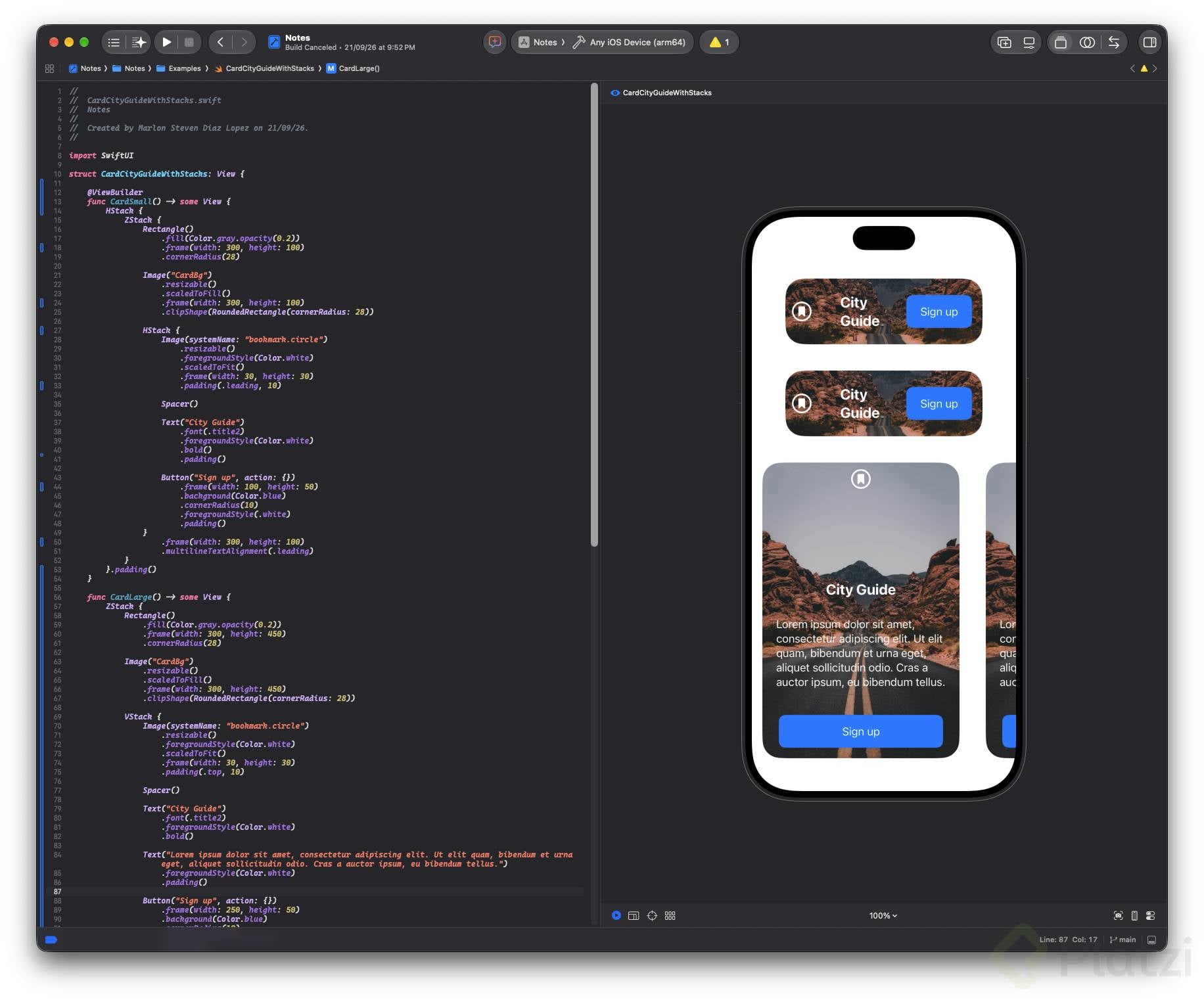
Task: Jump to previous issue arrow
Action: coord(1132,68)
